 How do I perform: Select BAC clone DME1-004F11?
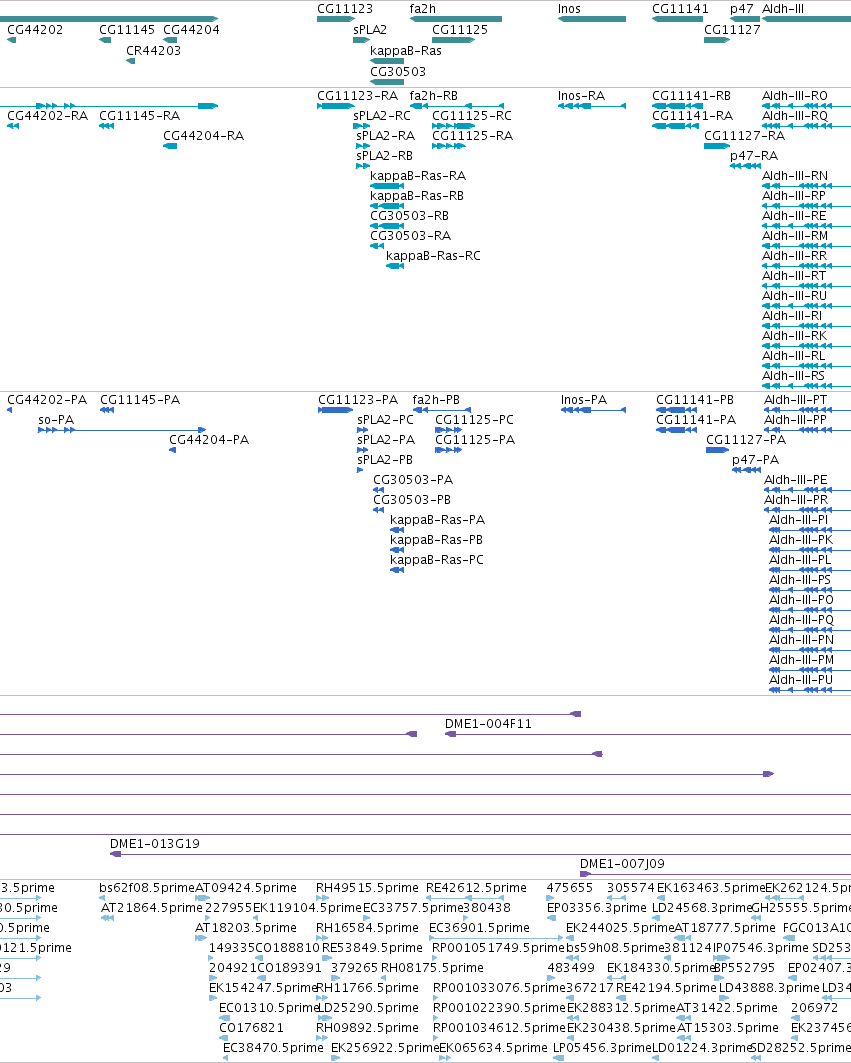[488, 724]
